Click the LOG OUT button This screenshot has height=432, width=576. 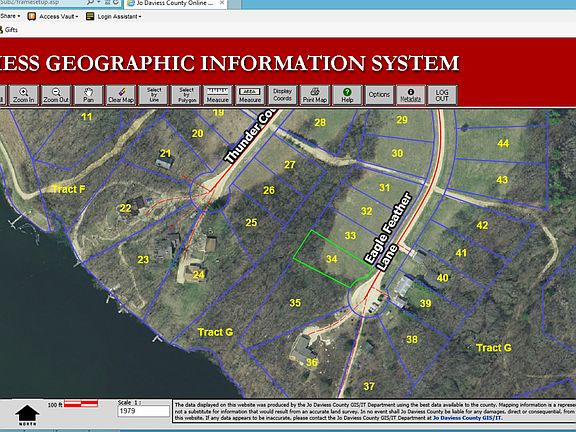tap(442, 95)
